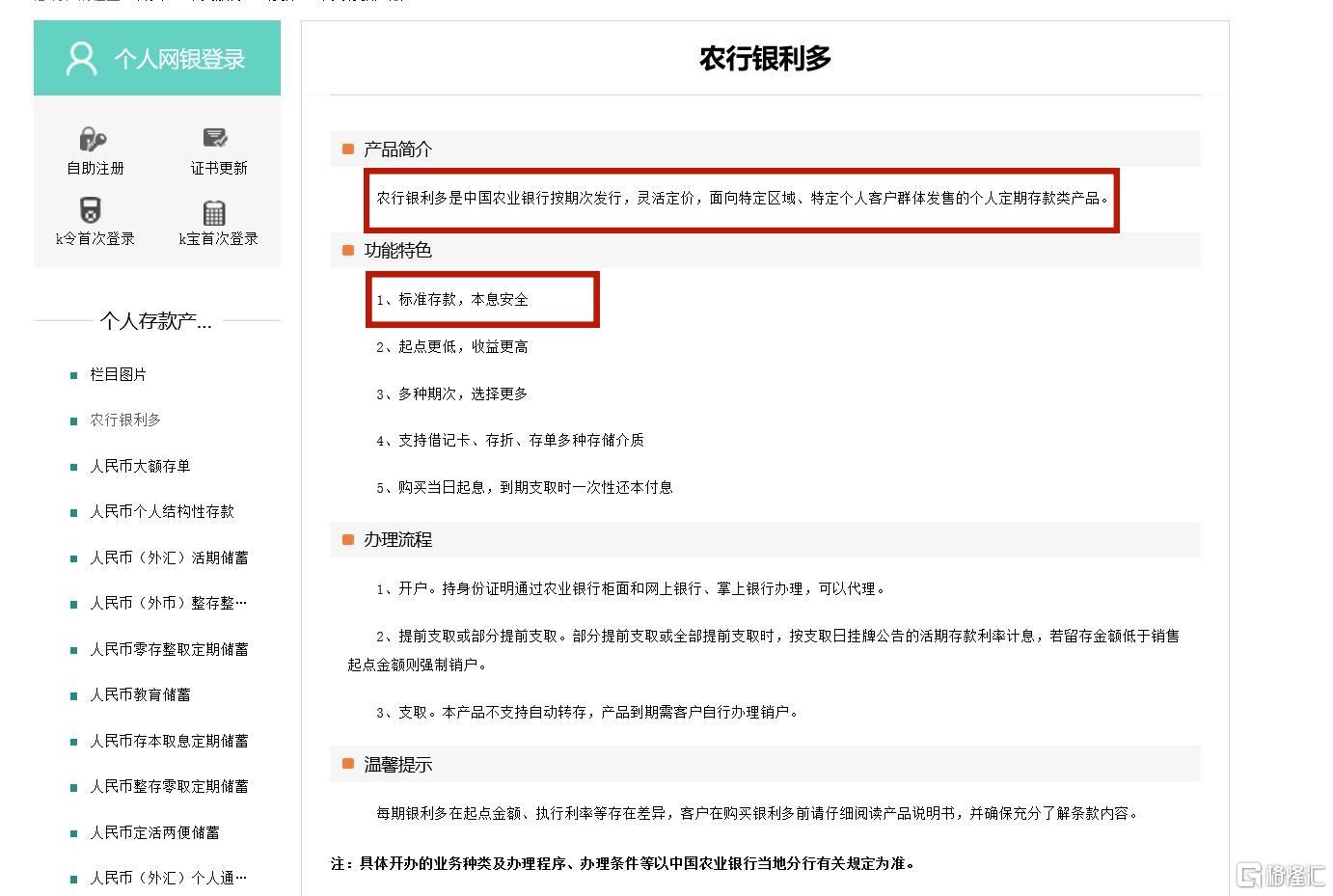Click the 功能特色 section heading

[x=397, y=251]
